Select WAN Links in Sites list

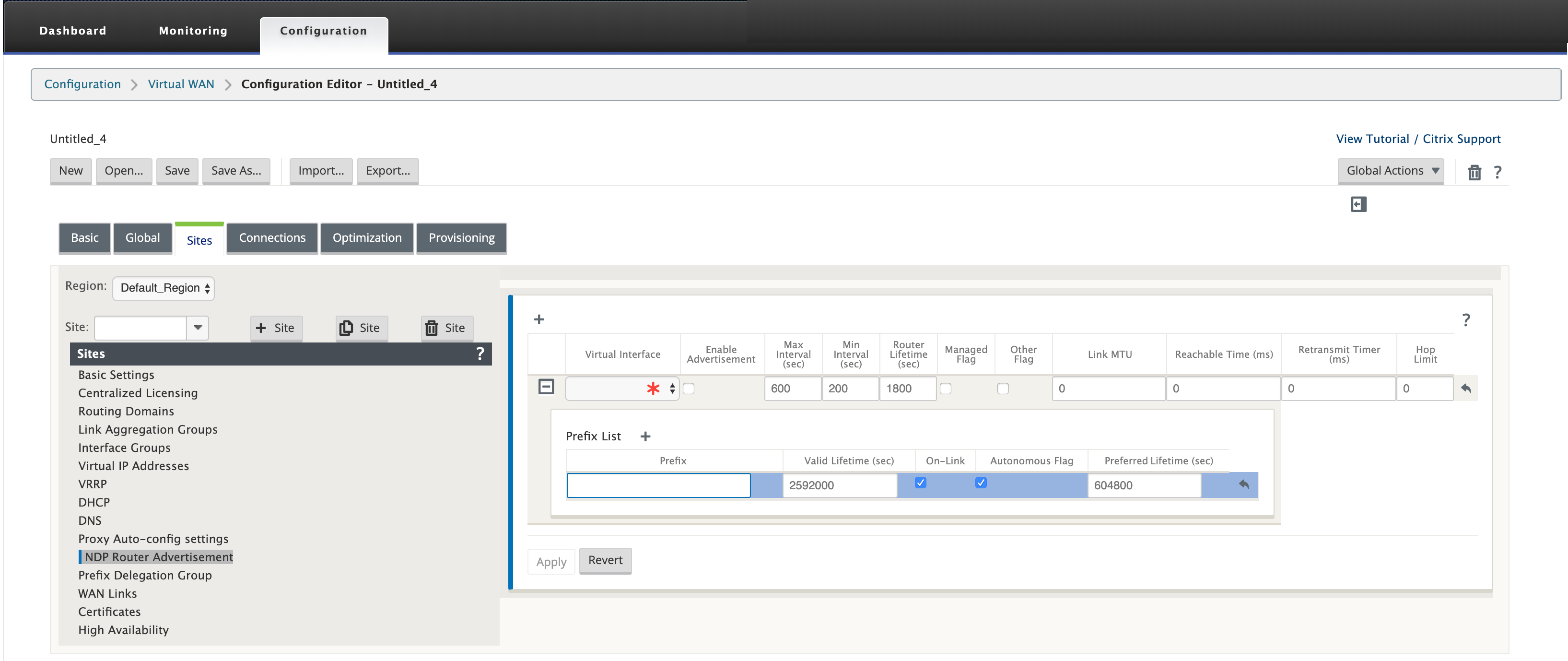click(x=107, y=593)
